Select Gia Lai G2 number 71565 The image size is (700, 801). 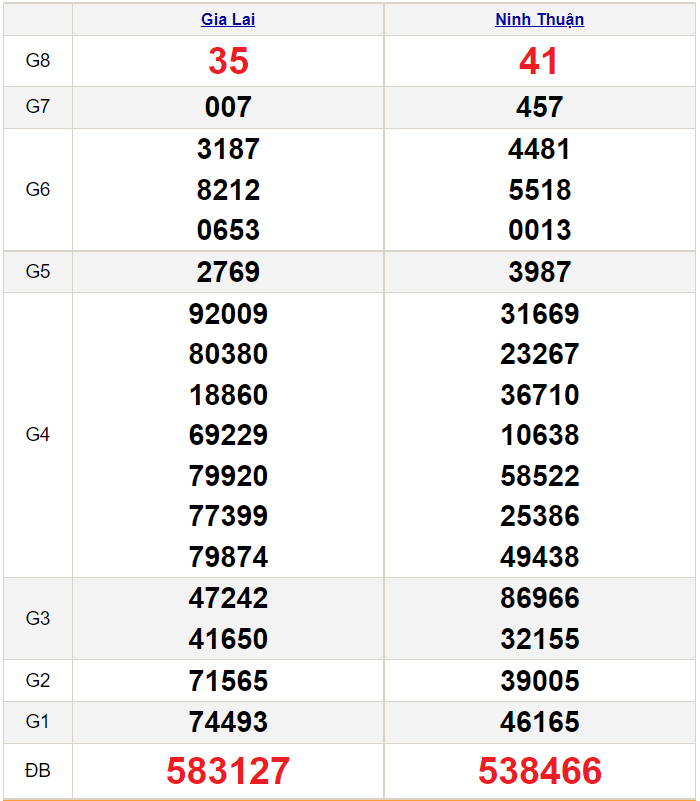tap(228, 681)
